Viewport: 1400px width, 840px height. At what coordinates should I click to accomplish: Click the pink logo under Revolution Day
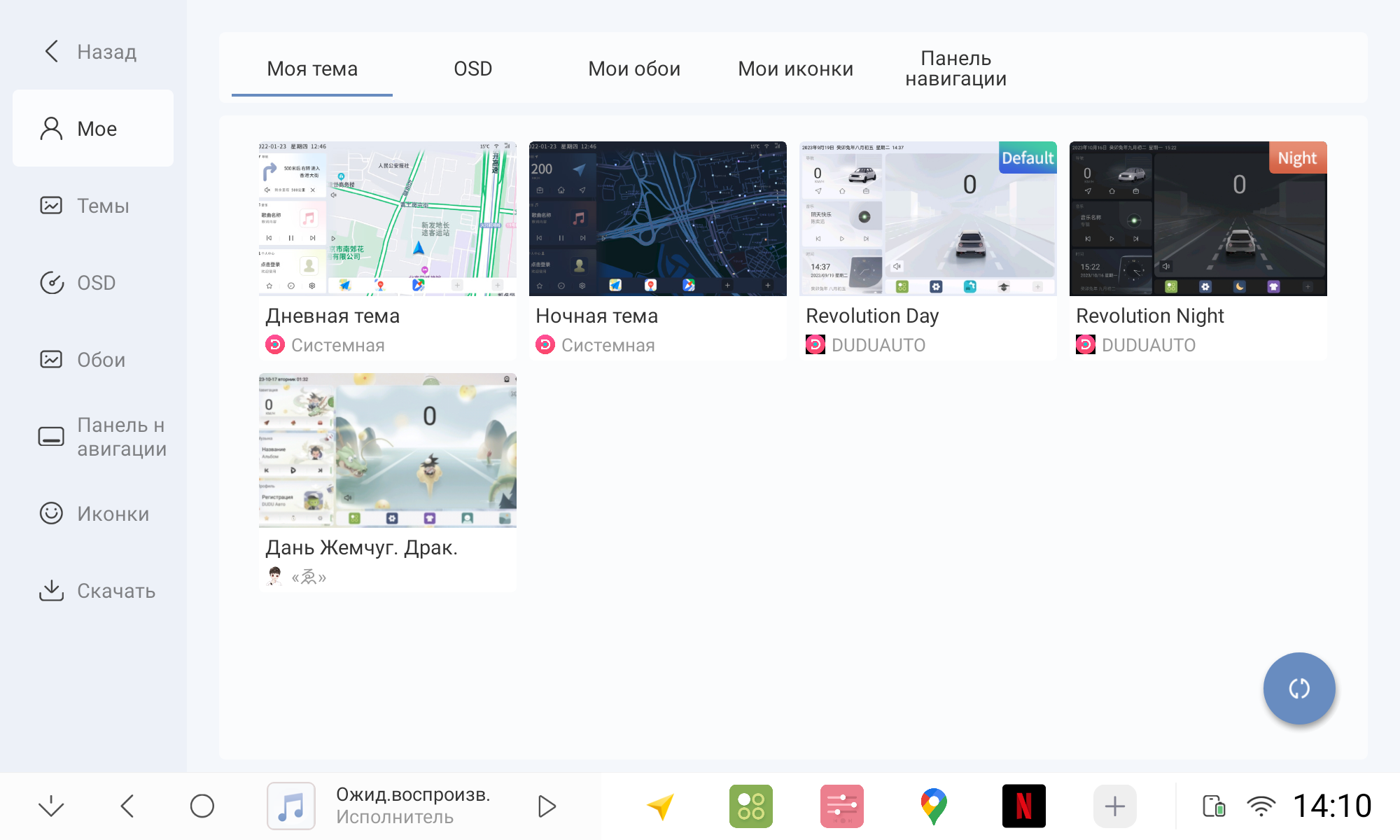(x=815, y=344)
